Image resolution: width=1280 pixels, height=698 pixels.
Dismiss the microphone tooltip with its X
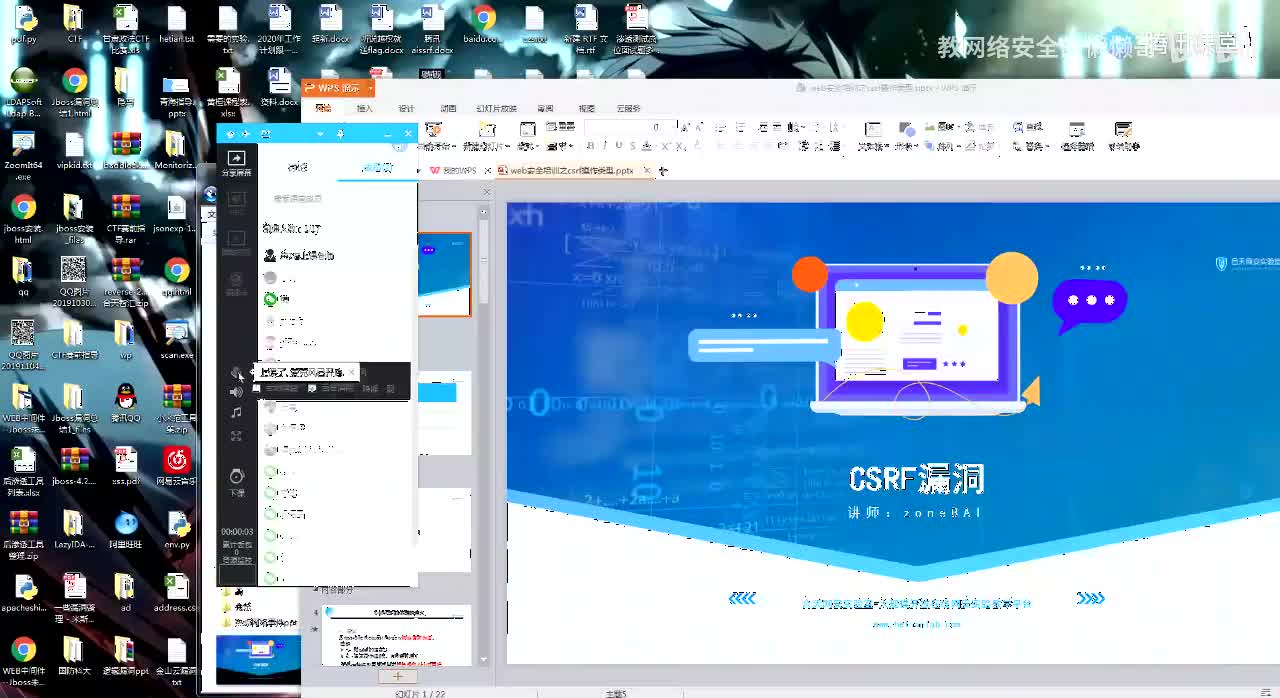(x=352, y=372)
